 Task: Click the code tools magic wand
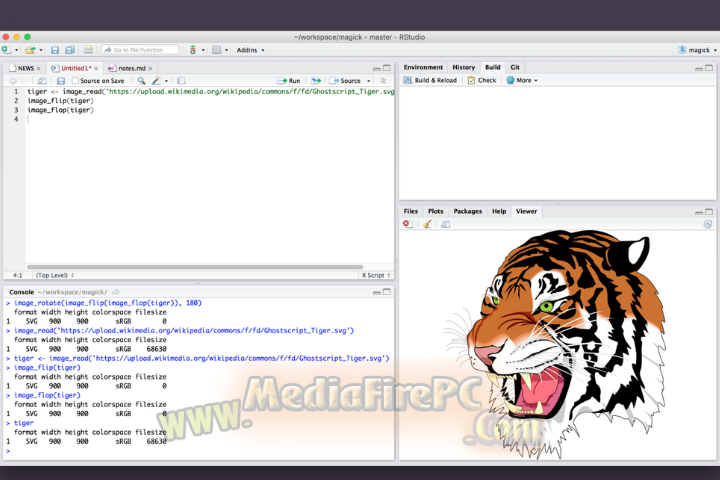pyautogui.click(x=156, y=81)
